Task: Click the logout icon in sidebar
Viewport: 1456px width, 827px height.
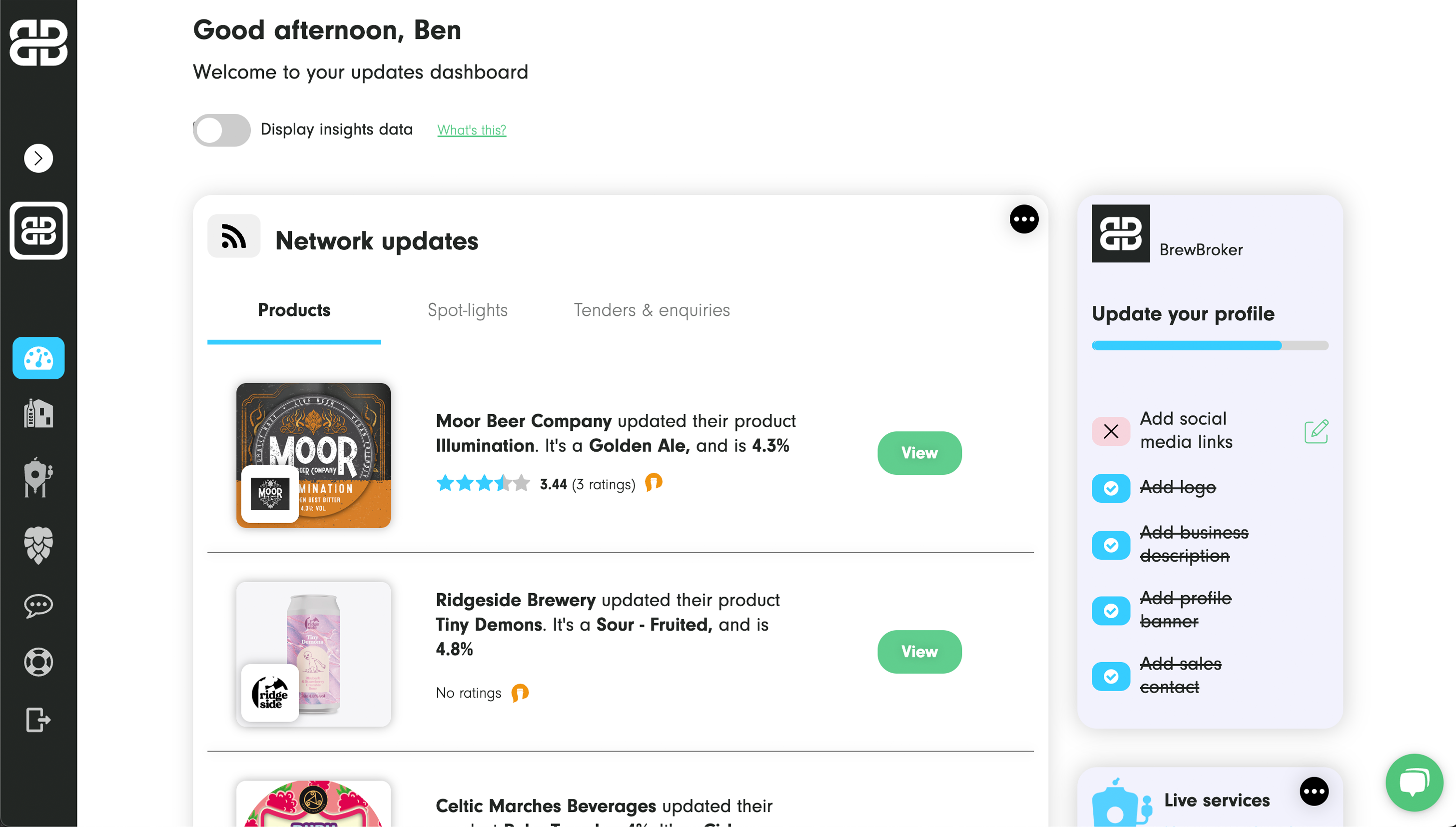Action: [x=38, y=720]
